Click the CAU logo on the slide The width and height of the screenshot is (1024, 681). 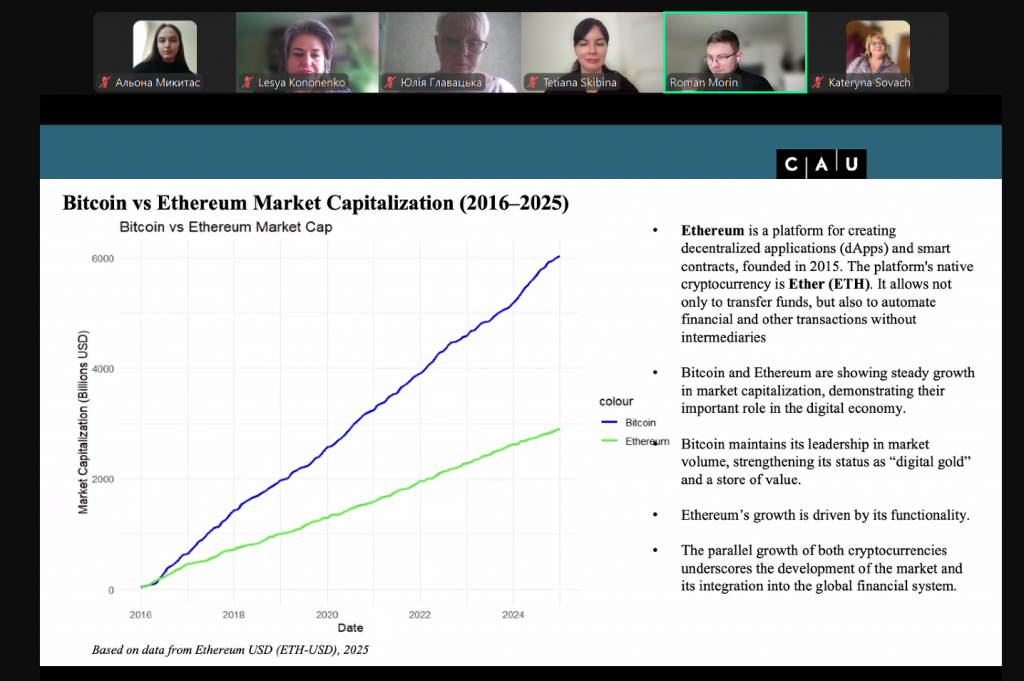click(821, 165)
